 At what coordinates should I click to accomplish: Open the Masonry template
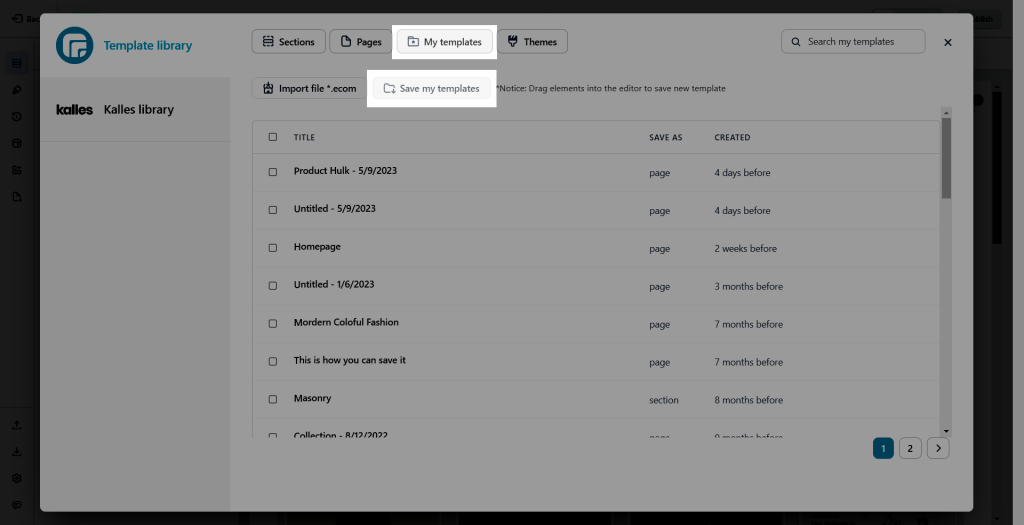(312, 398)
